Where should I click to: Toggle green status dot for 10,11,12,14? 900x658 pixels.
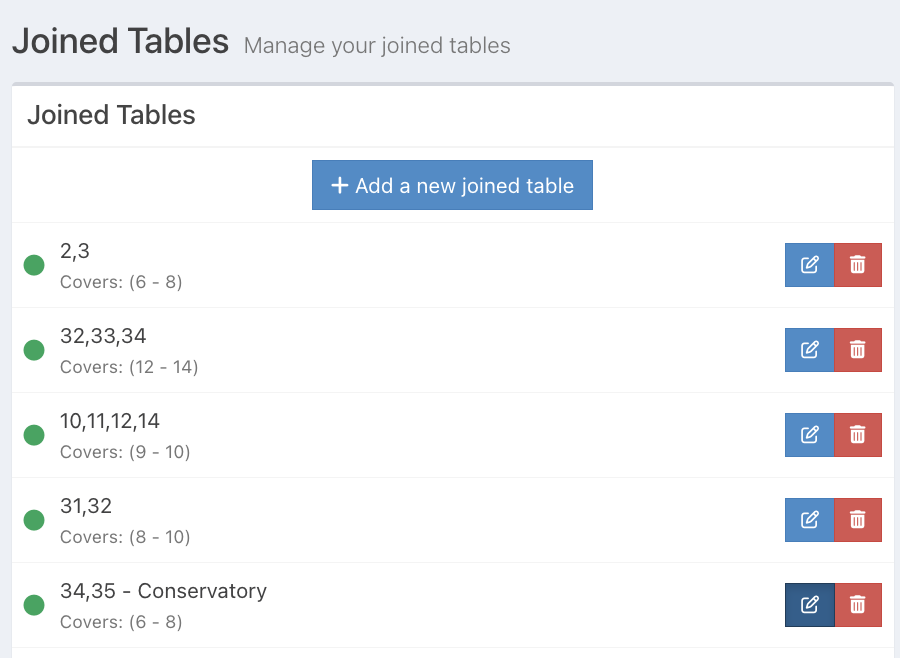click(x=34, y=435)
